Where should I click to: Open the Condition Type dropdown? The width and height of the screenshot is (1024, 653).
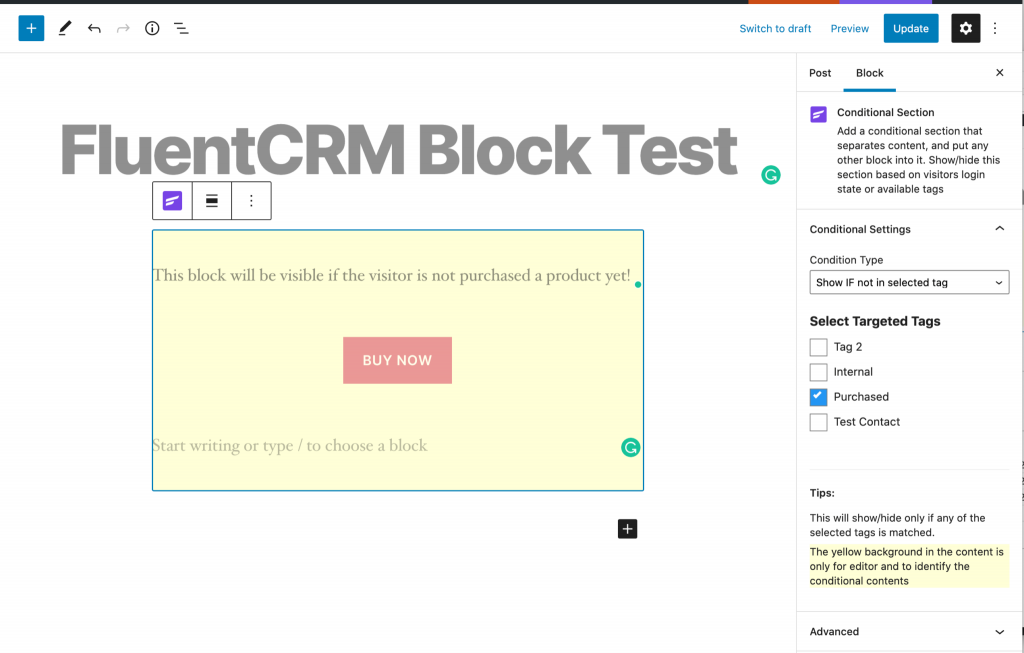pyautogui.click(x=908, y=282)
